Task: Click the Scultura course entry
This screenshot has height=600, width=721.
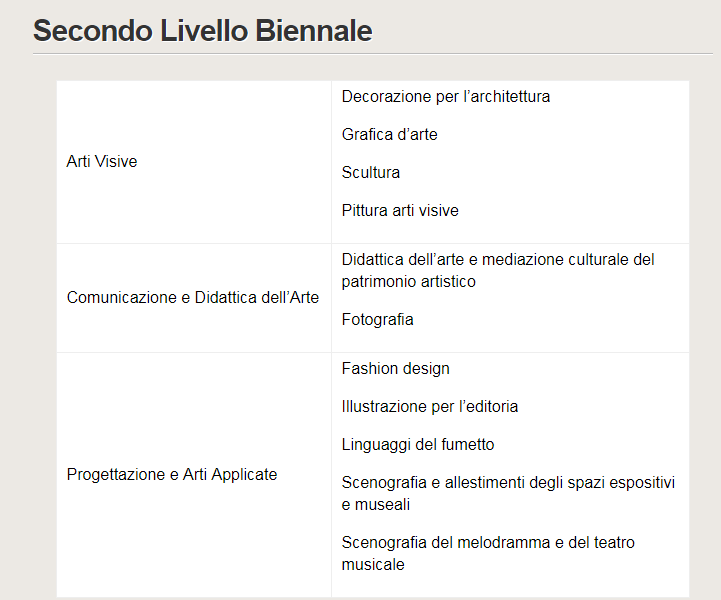Action: pyautogui.click(x=370, y=173)
